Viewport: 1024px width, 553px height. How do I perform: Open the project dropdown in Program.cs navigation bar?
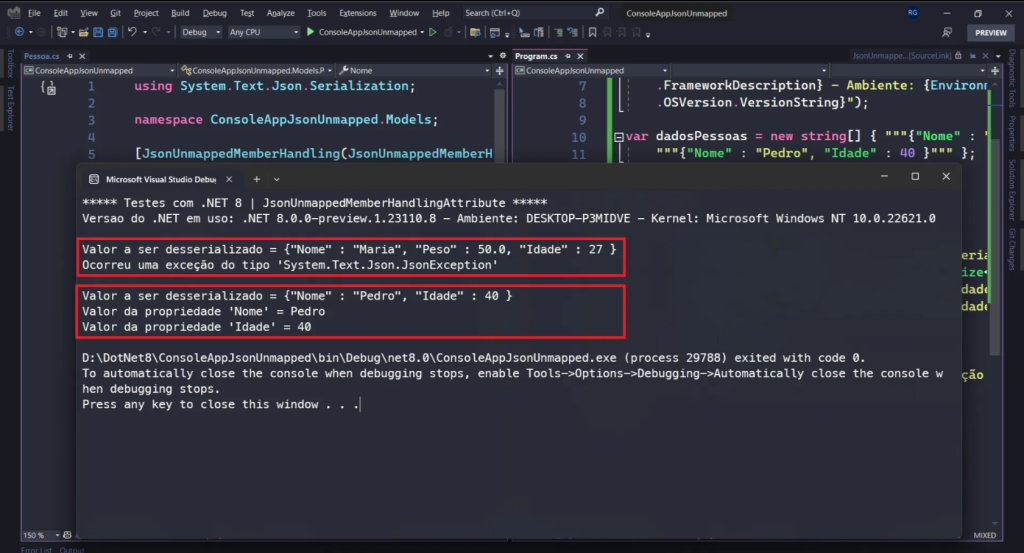click(x=591, y=71)
